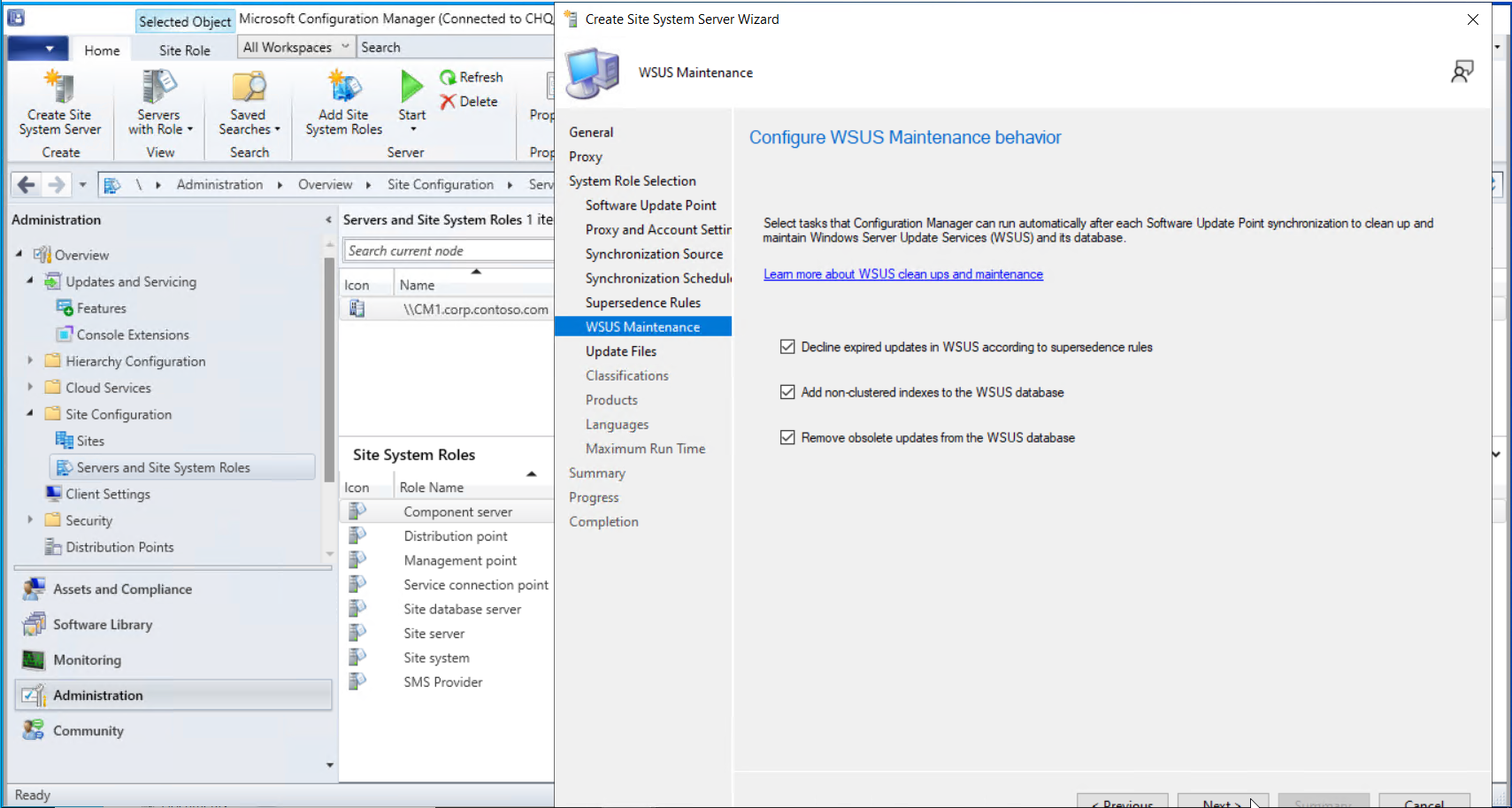Switch to the Home ribbon tab
This screenshot has height=808, width=1512.
[x=102, y=50]
